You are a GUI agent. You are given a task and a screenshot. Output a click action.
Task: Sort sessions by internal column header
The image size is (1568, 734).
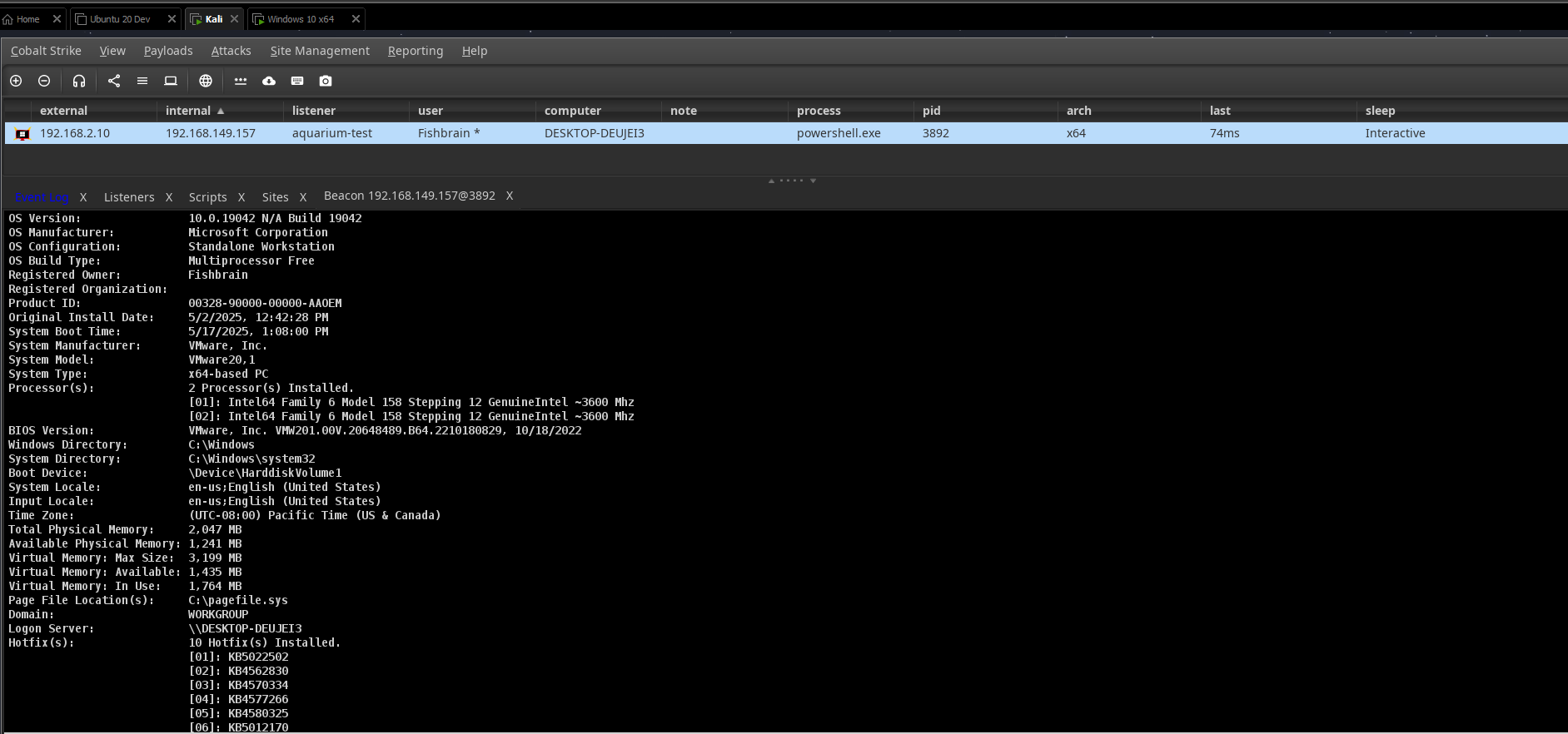point(220,111)
